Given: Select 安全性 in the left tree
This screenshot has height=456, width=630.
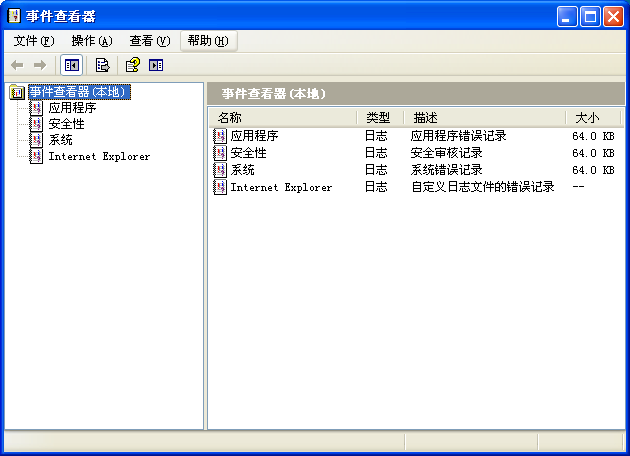Looking at the screenshot, I should (66, 124).
